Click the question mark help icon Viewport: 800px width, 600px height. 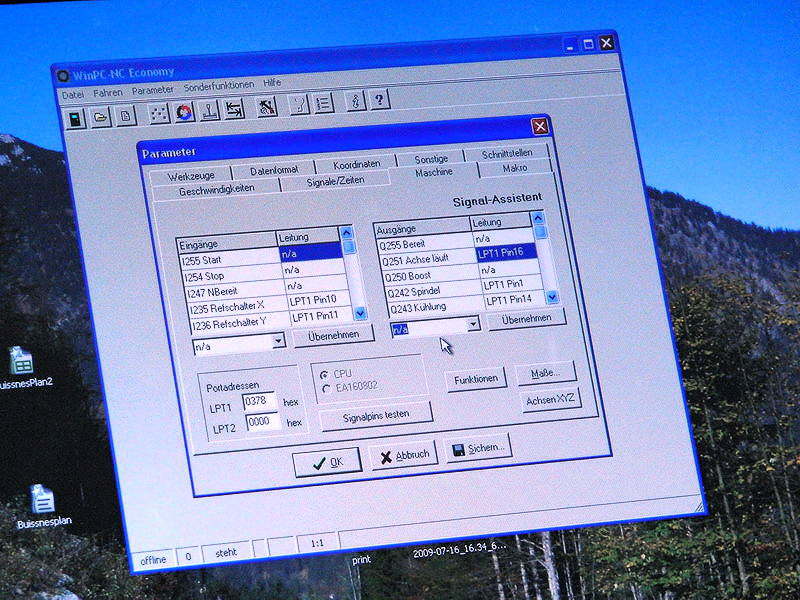(380, 99)
